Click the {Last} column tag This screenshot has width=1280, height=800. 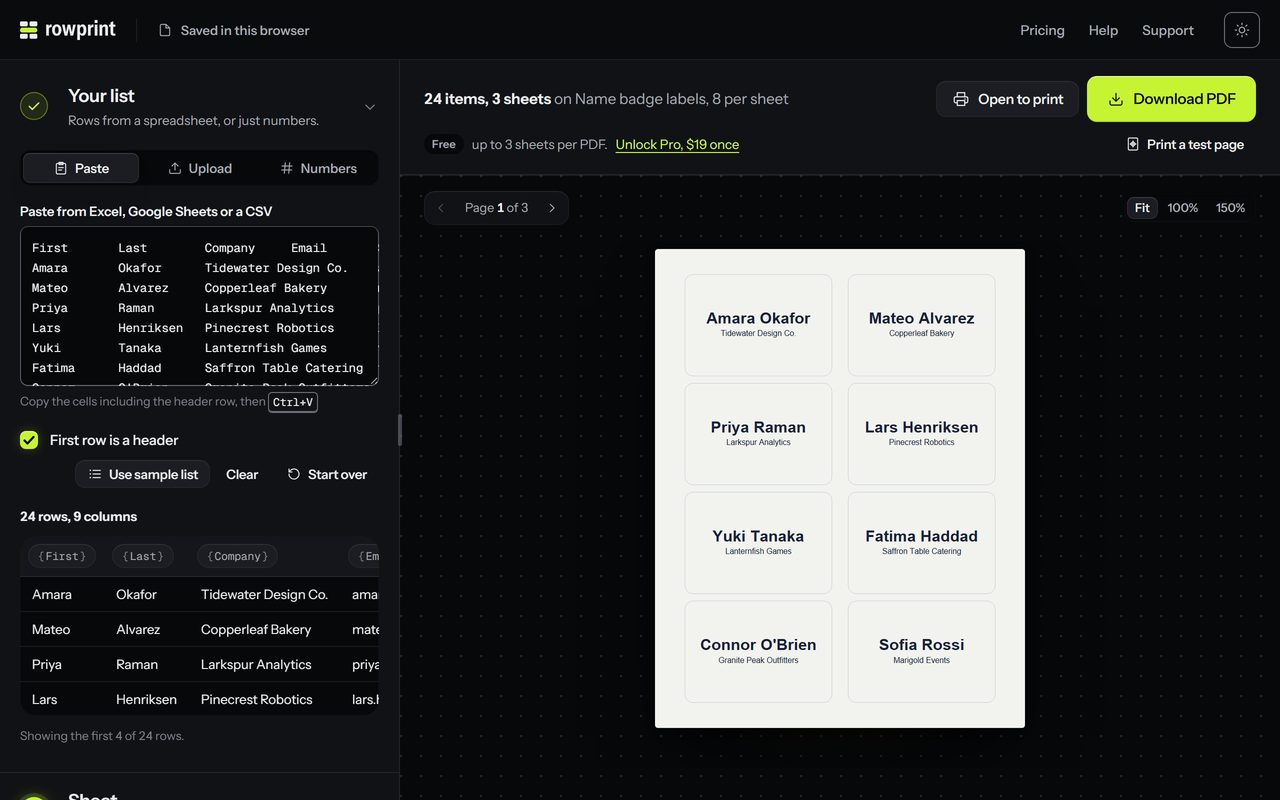point(142,556)
